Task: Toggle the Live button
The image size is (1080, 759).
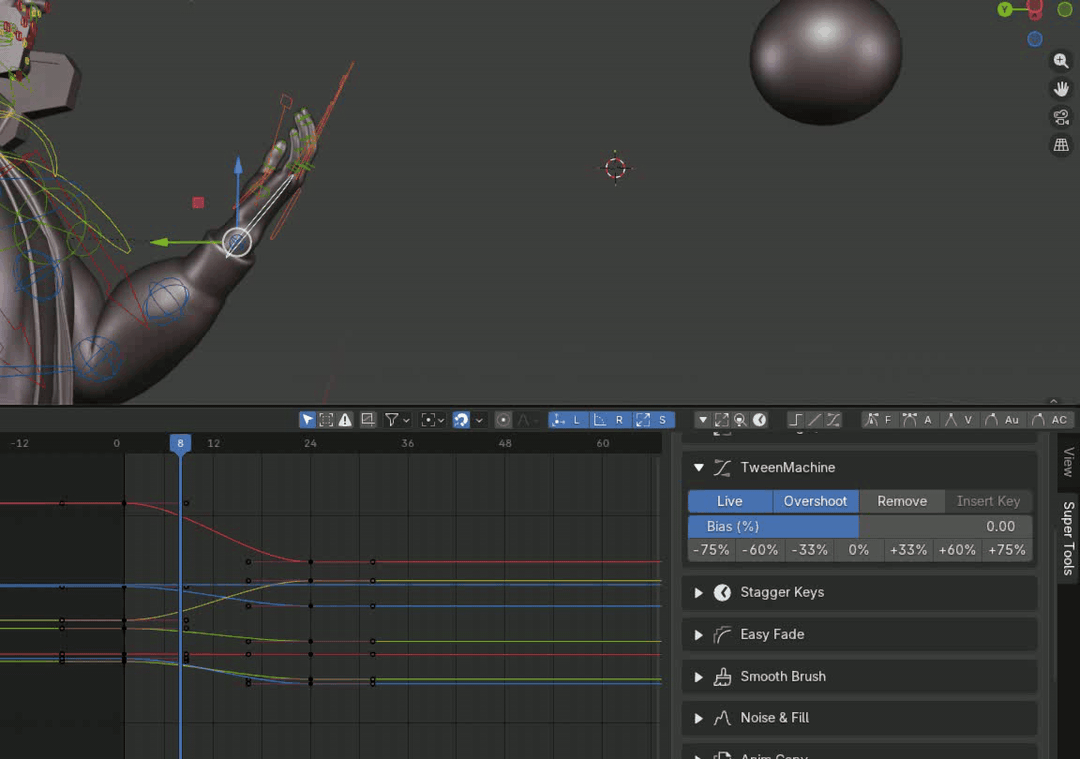Action: point(730,501)
